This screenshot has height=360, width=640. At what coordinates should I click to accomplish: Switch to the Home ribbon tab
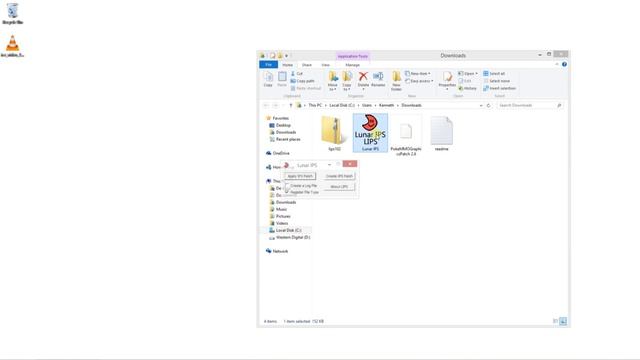(287, 65)
